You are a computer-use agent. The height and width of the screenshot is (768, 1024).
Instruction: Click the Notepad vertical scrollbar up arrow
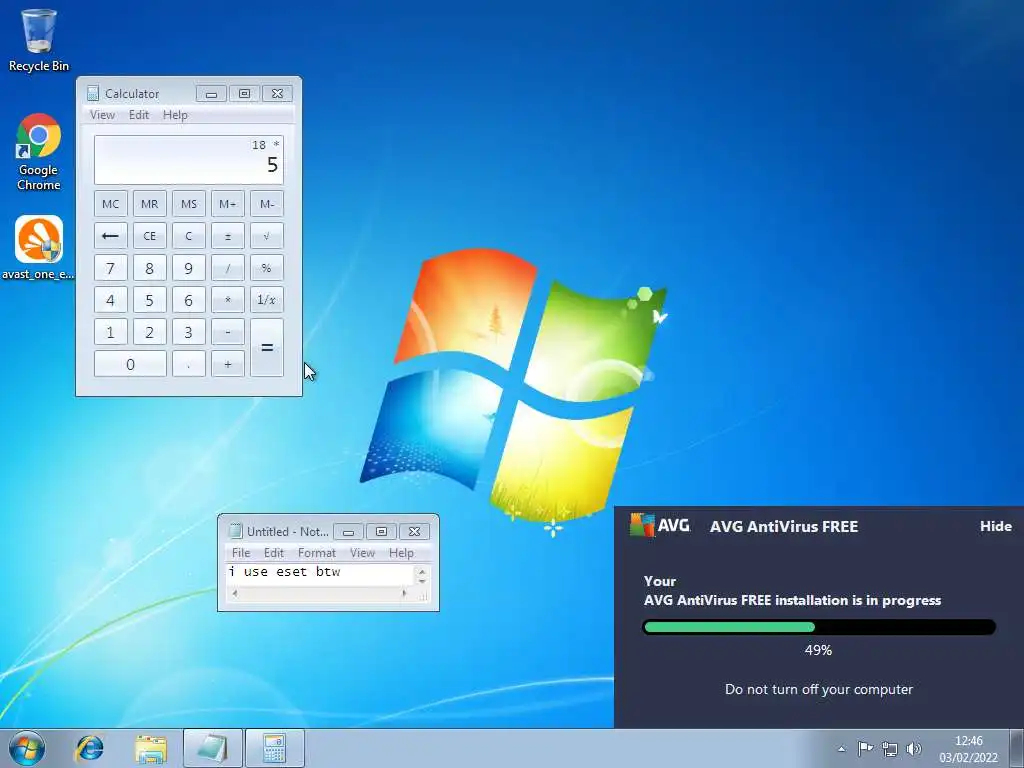422,570
